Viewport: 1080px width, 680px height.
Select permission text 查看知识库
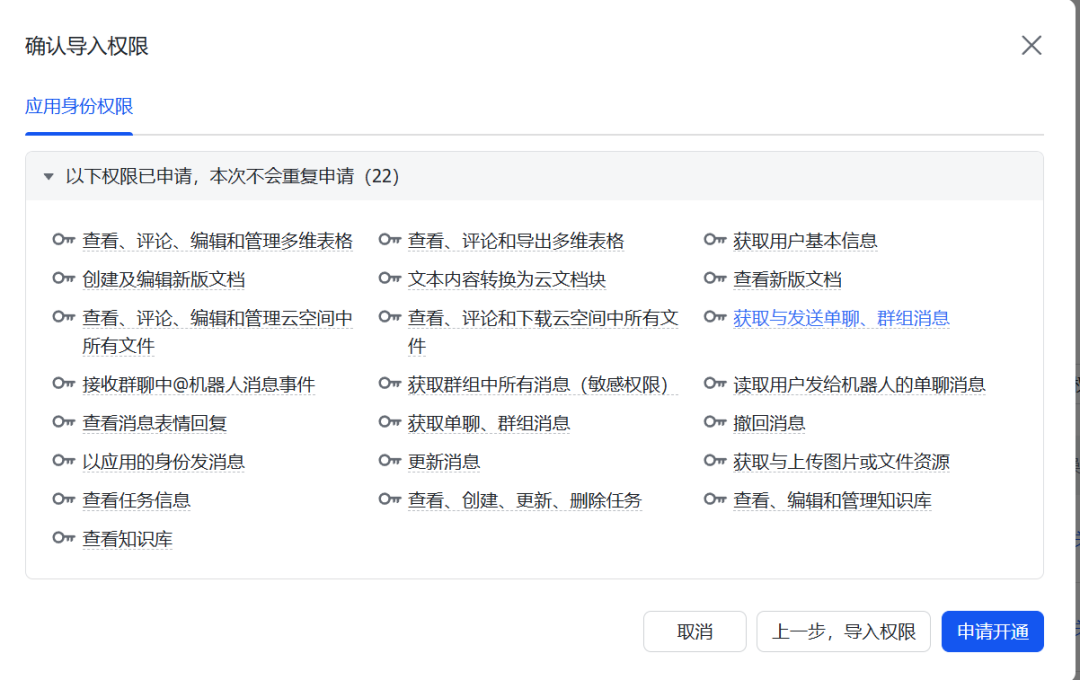(x=127, y=539)
